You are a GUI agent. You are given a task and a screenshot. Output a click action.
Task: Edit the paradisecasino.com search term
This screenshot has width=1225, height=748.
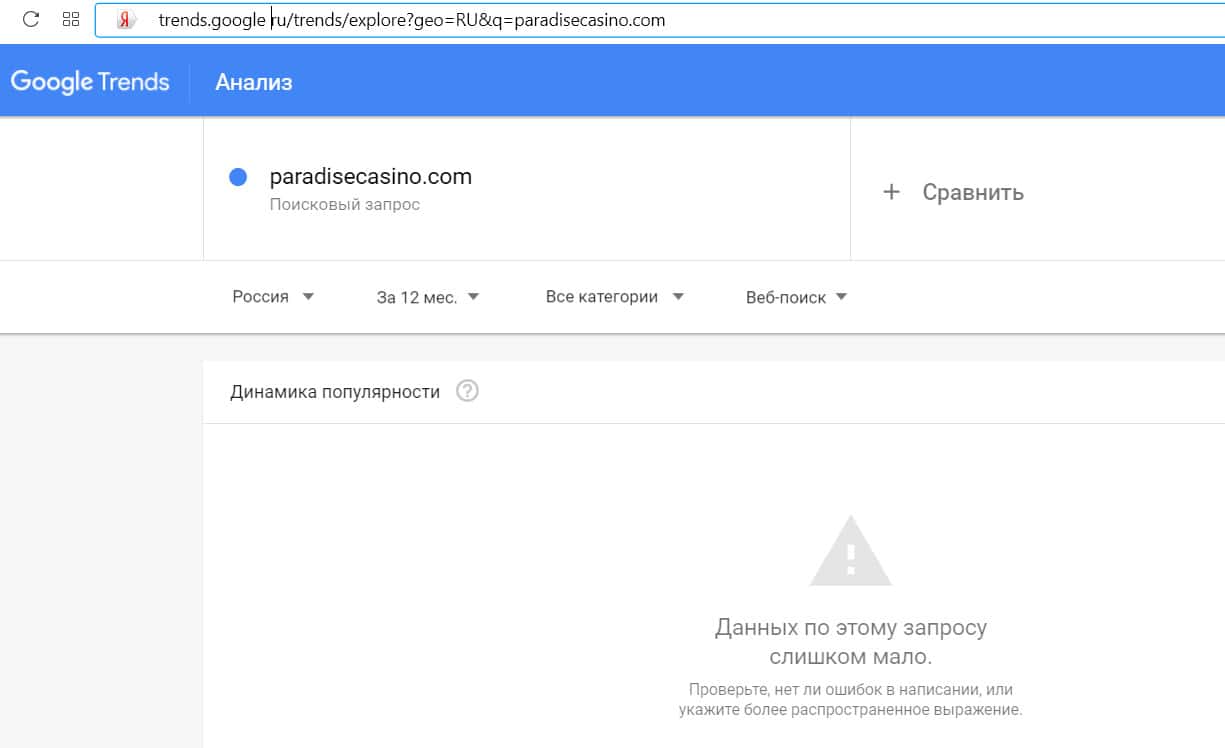371,177
